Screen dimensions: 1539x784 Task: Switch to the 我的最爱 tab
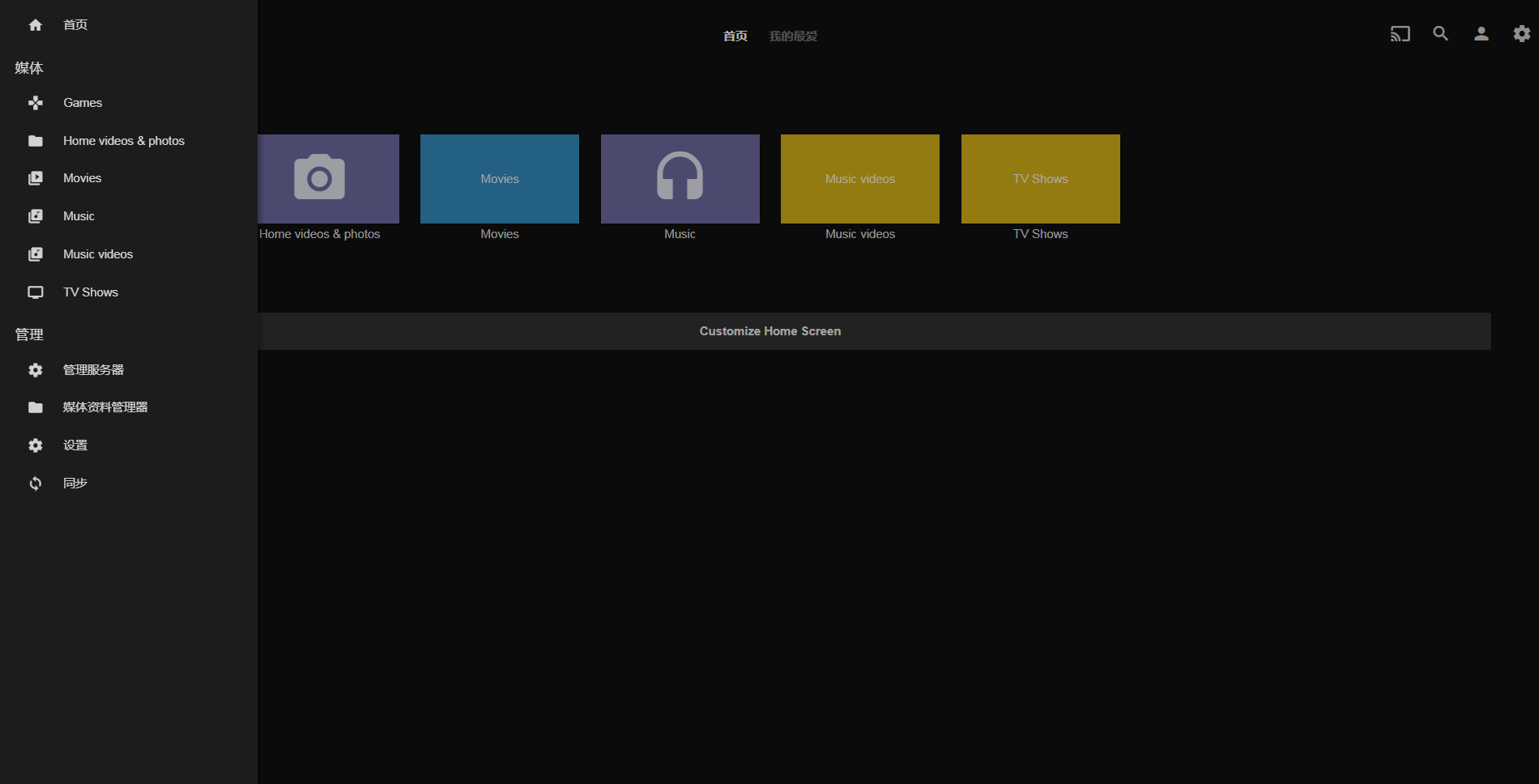[x=793, y=36]
